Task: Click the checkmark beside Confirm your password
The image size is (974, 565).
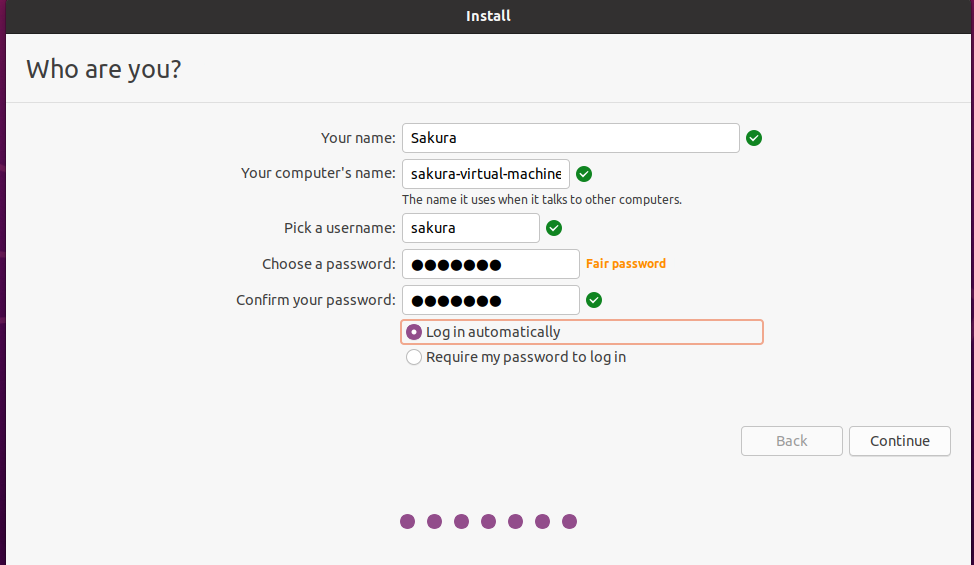Action: coord(594,300)
